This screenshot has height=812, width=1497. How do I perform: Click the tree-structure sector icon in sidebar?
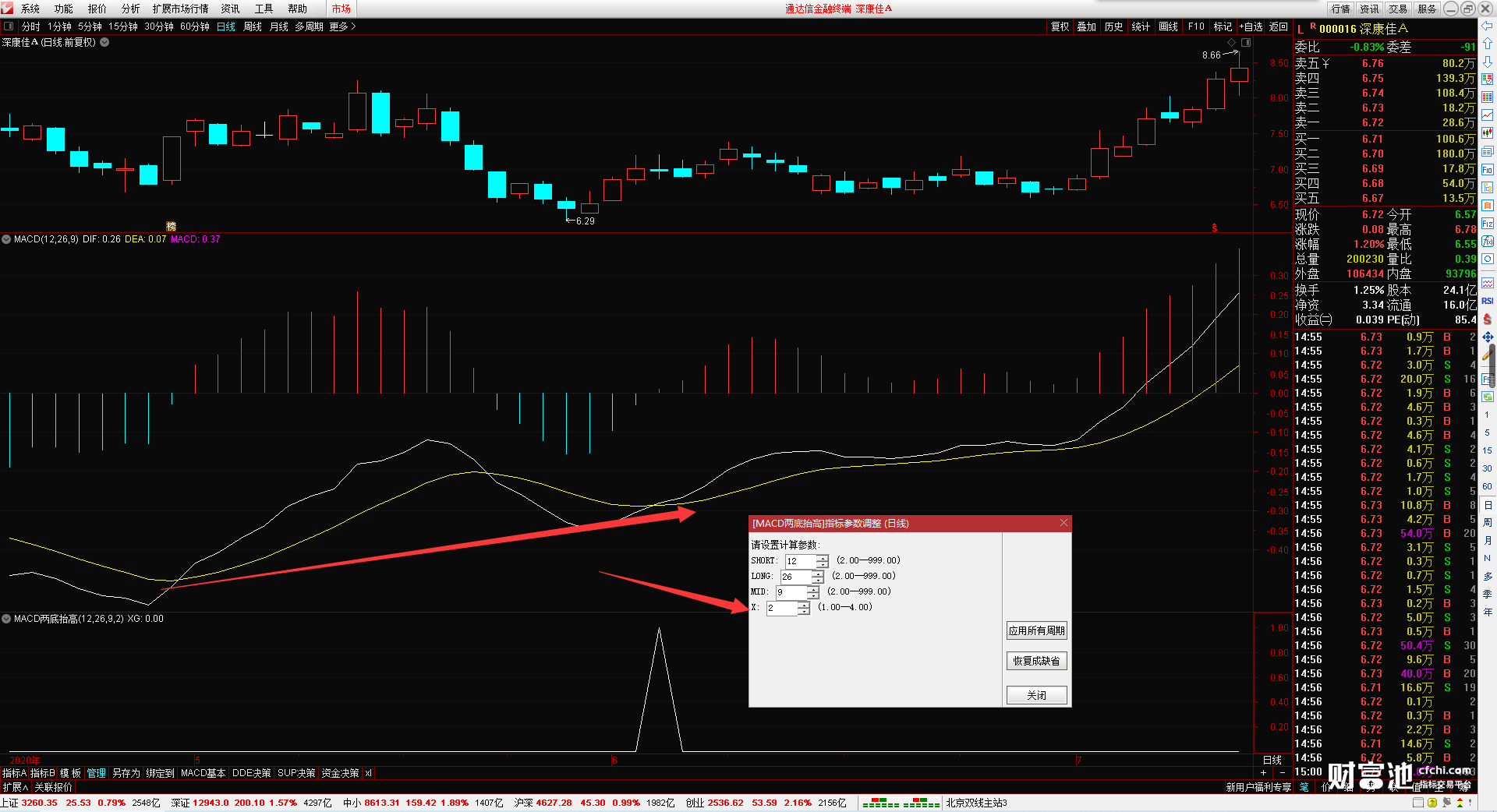click(1488, 187)
